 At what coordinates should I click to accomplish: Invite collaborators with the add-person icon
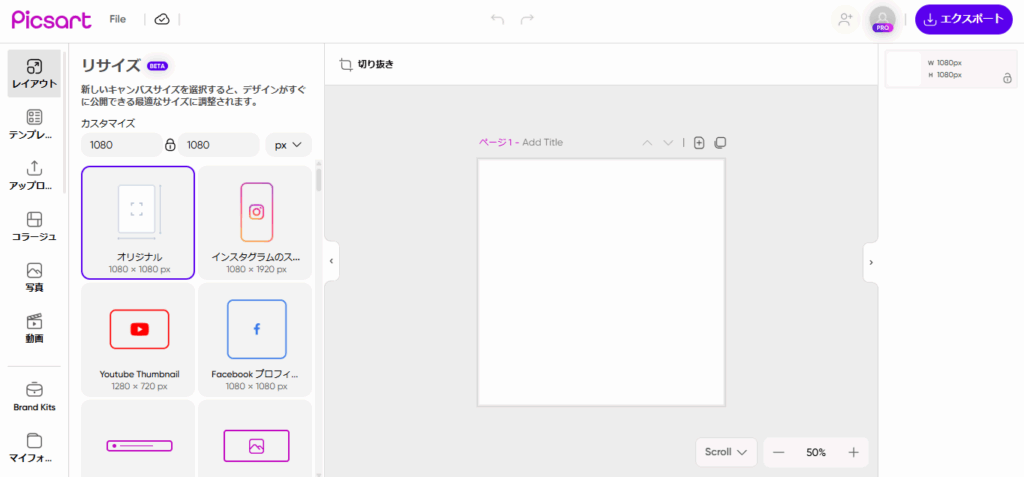pos(845,20)
